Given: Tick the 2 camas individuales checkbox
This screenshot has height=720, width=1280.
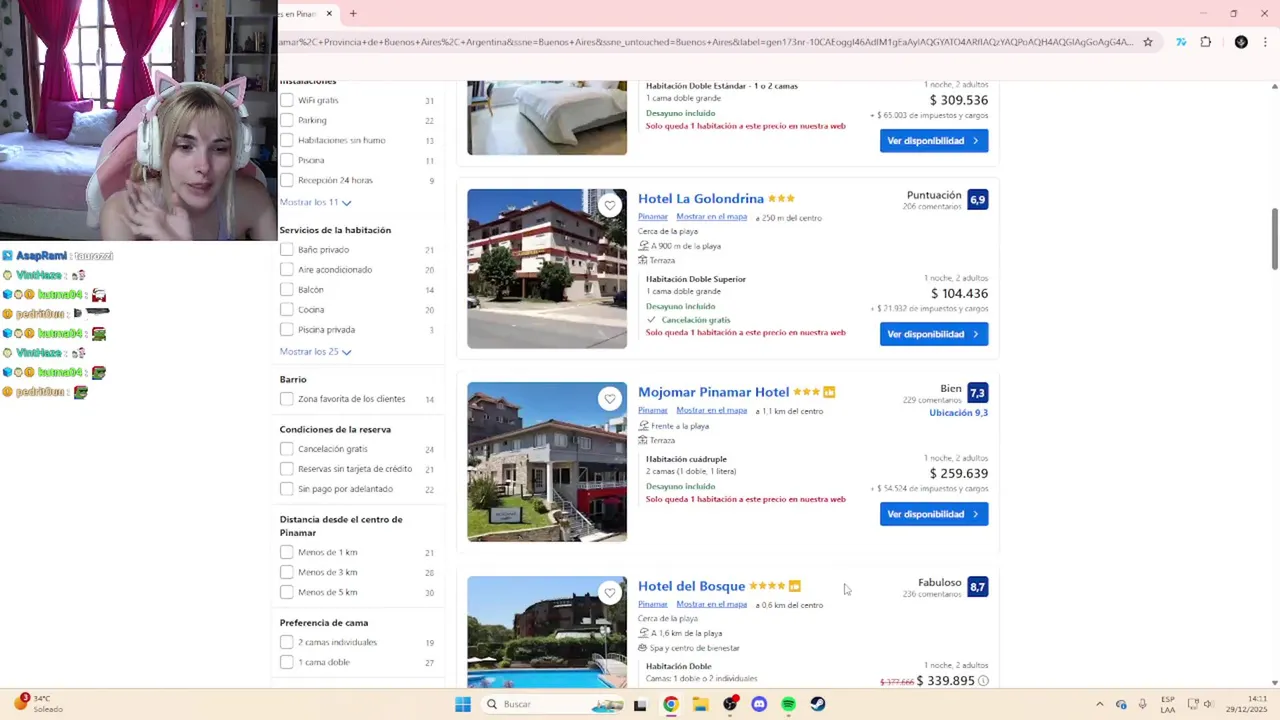Looking at the screenshot, I should pos(287,642).
